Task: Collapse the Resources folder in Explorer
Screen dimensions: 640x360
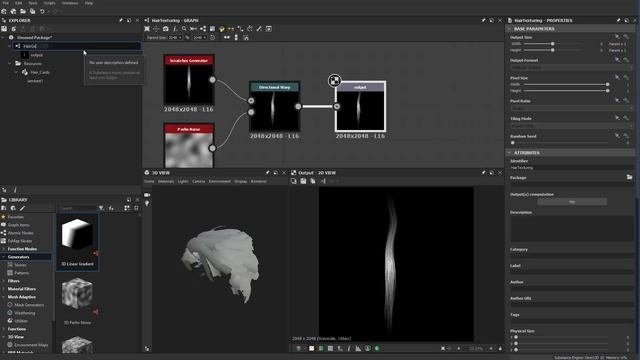Action: coord(10,64)
